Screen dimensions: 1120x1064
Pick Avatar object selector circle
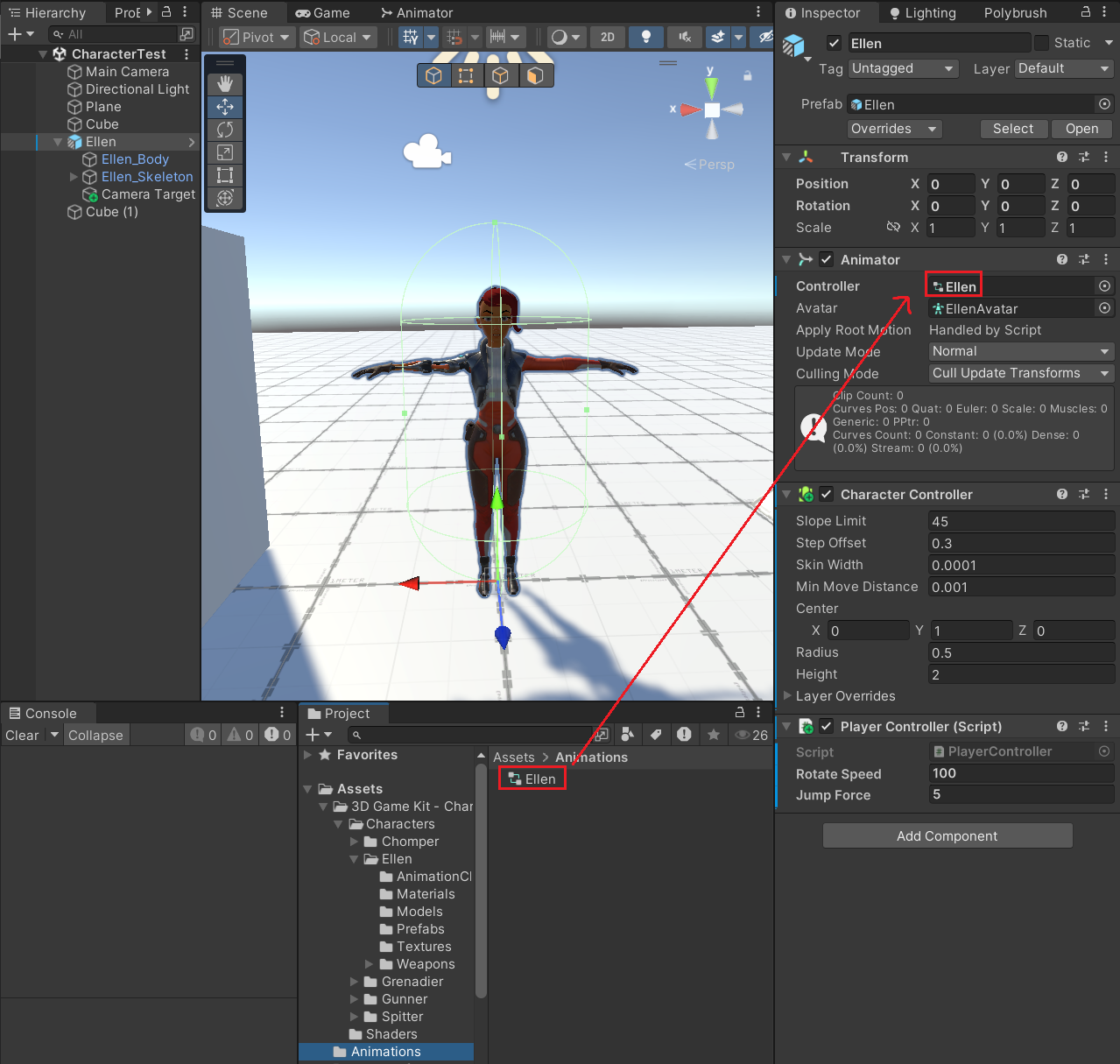1105,308
